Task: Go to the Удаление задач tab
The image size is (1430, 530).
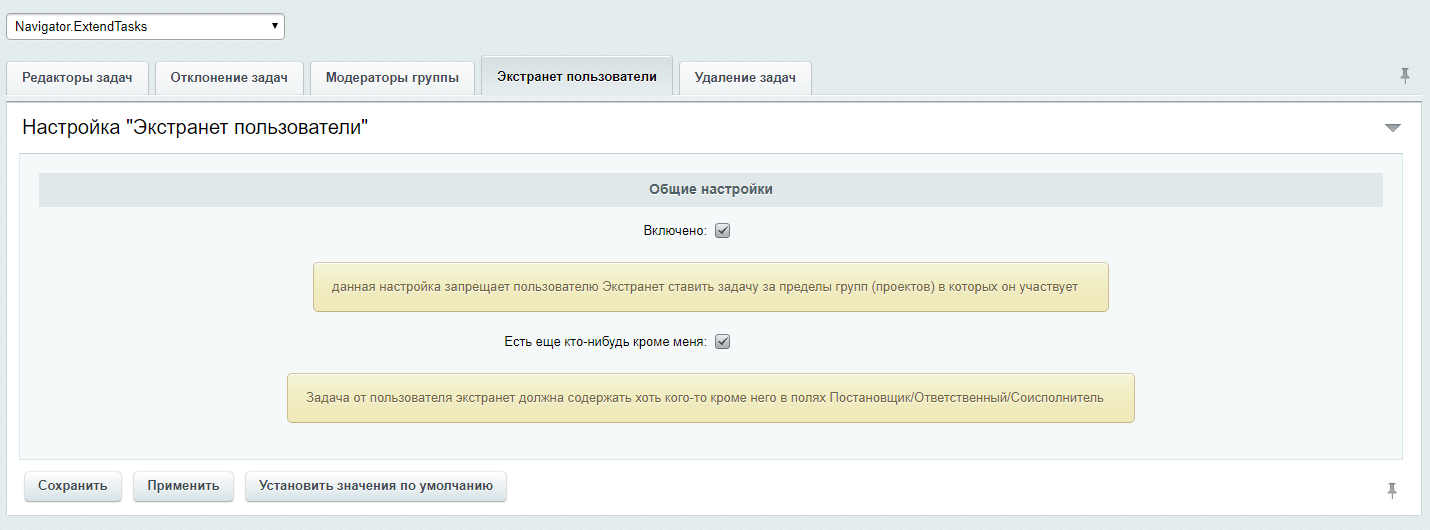Action: [745, 78]
